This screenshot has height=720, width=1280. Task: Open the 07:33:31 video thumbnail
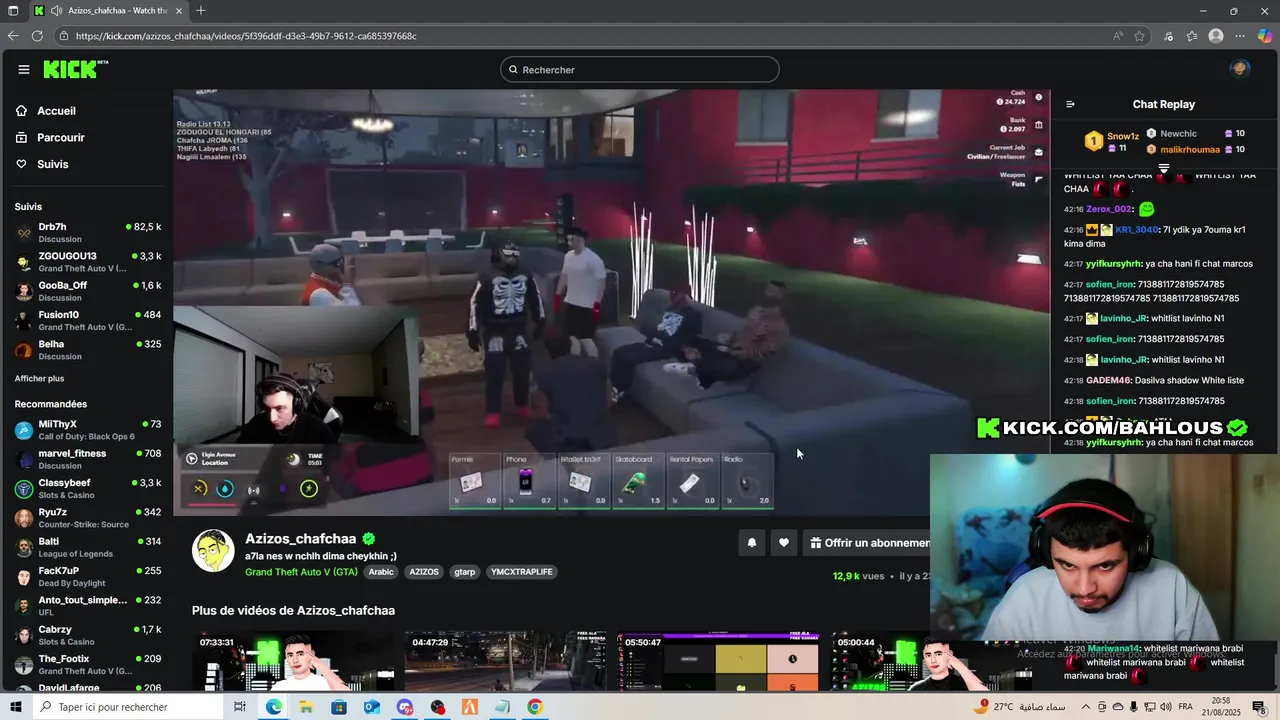292,660
